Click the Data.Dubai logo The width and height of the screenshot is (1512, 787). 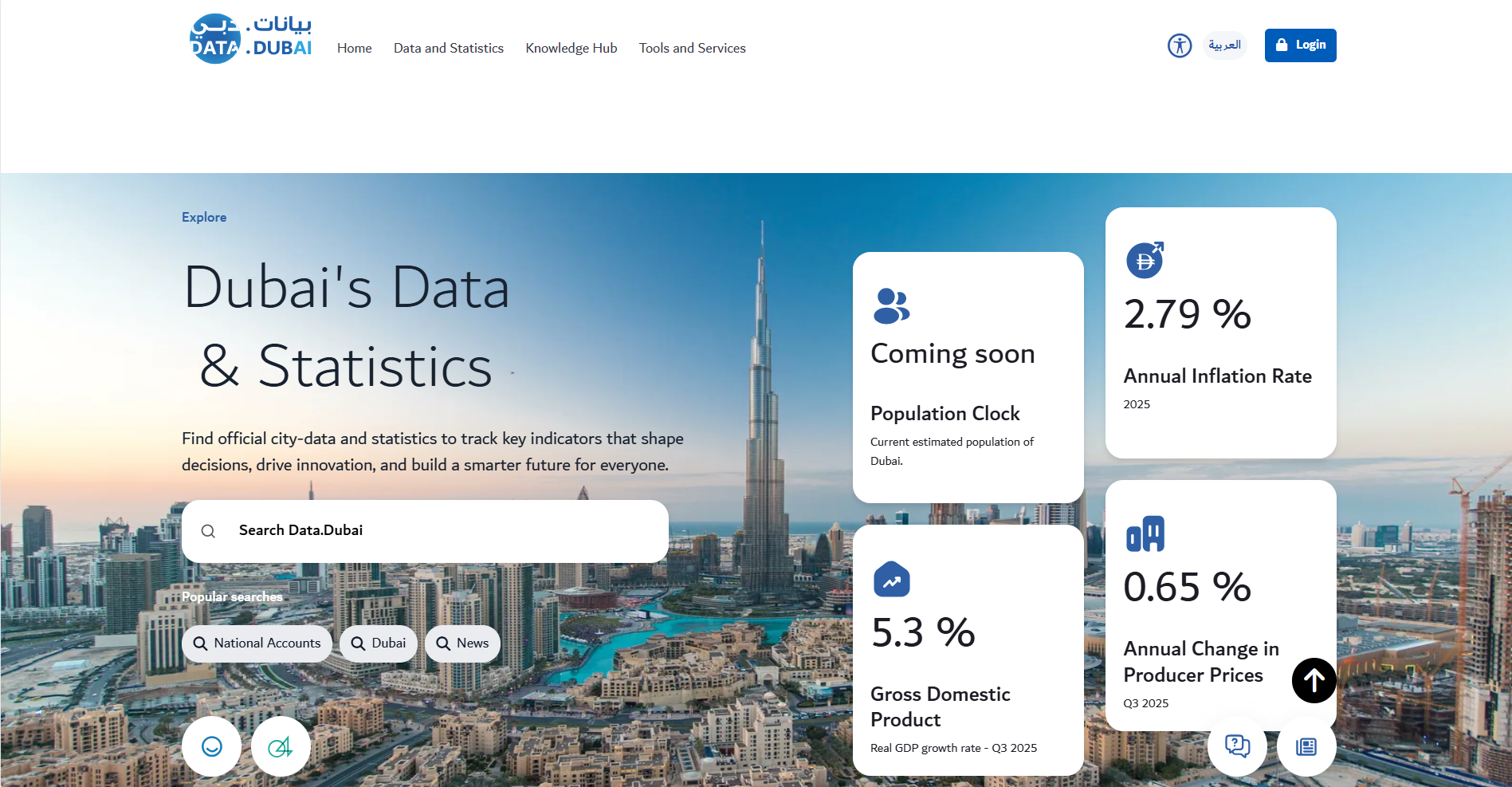coord(250,38)
